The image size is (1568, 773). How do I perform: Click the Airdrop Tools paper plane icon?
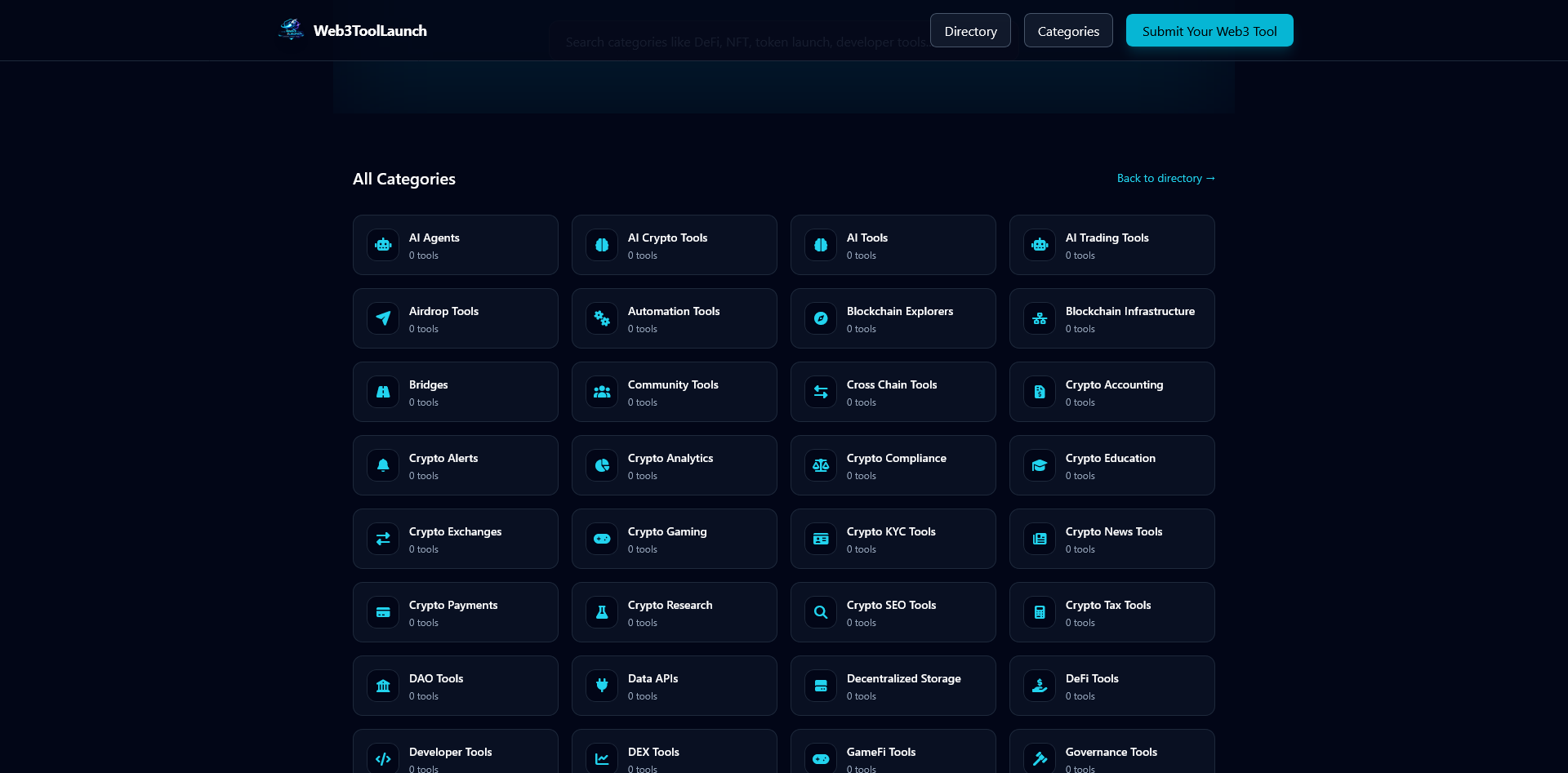coord(383,318)
